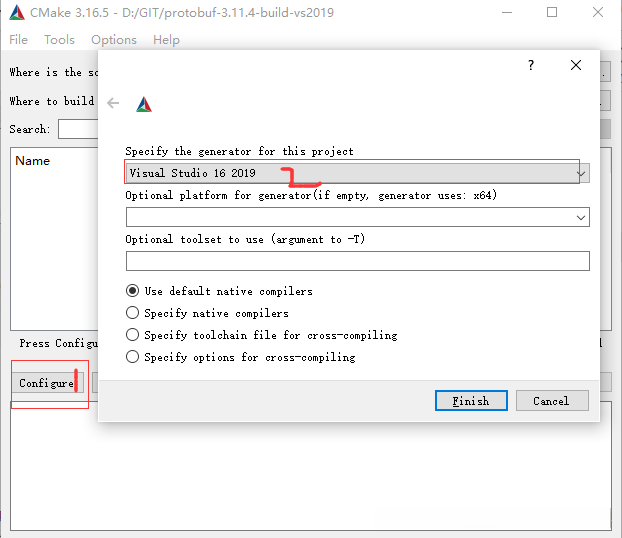Click the 'Specify the generator for this project' label

tap(239, 151)
